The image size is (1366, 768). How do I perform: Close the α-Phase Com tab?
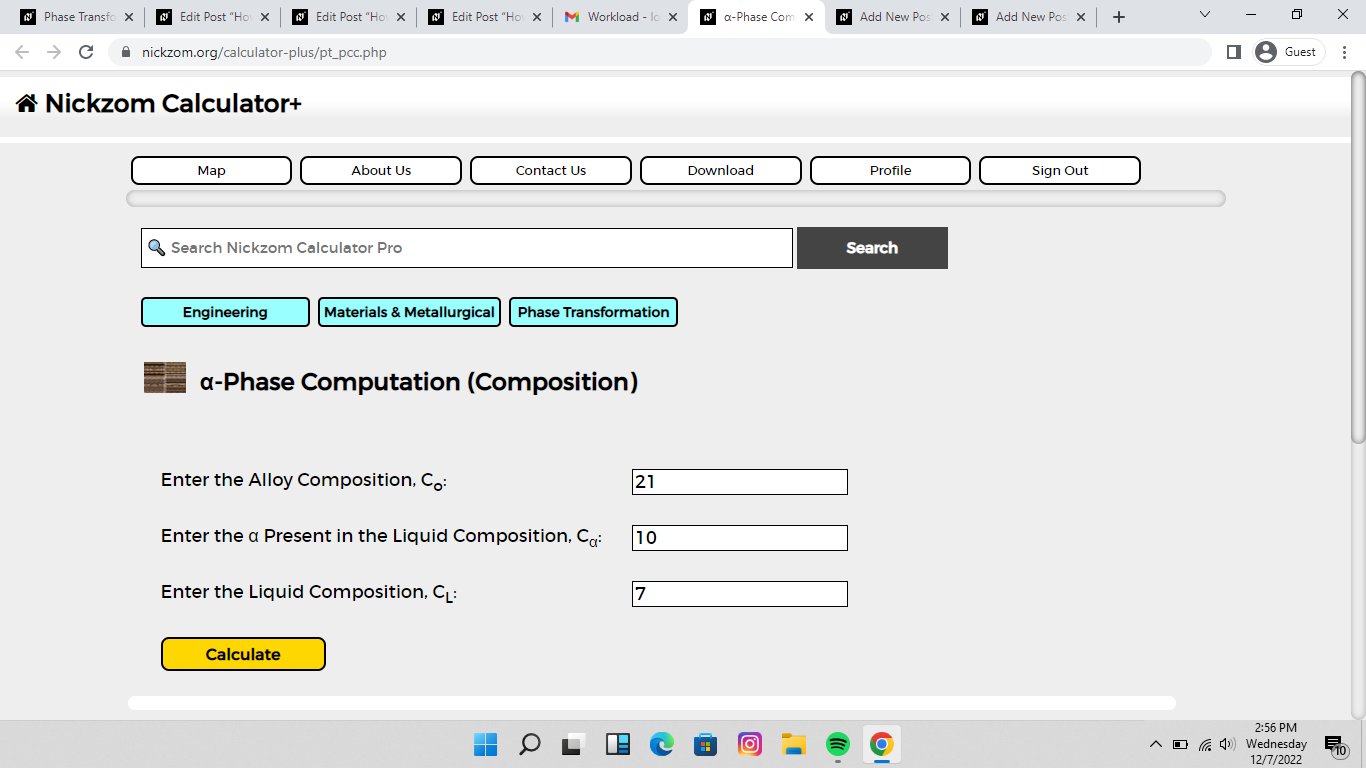tap(808, 17)
